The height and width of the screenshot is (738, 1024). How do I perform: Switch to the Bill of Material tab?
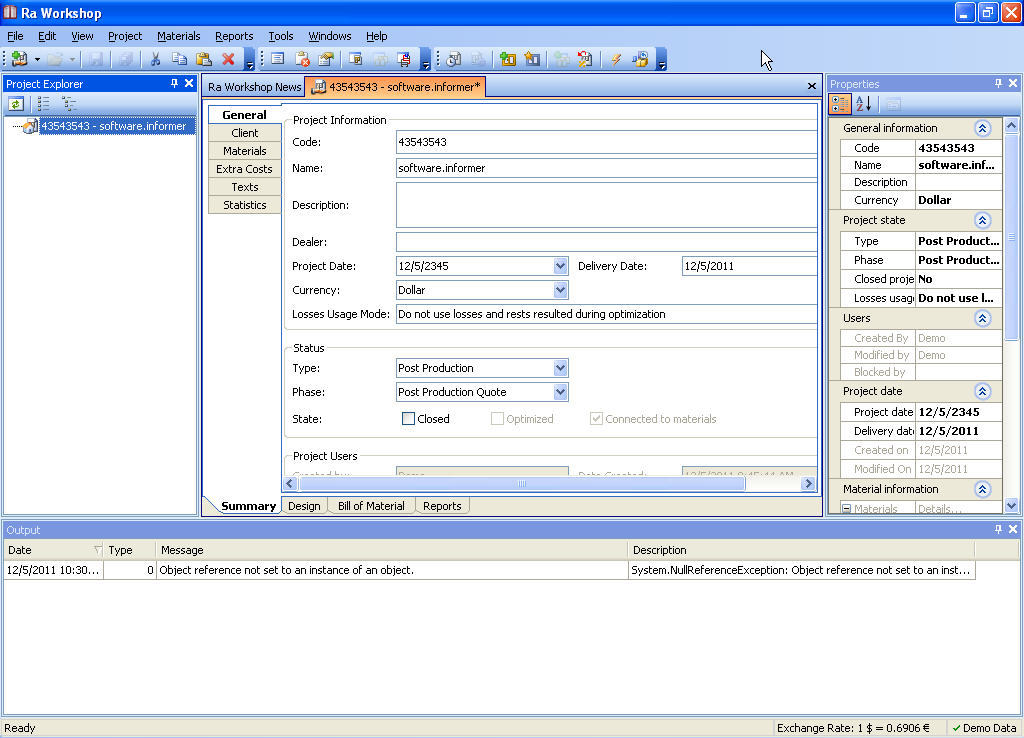tap(371, 506)
